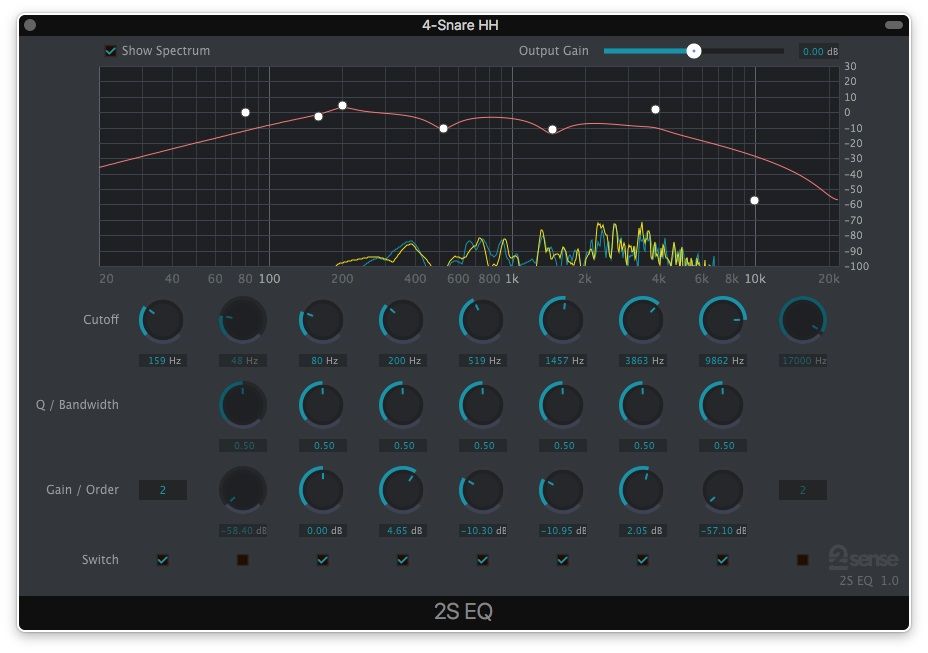Viewport: 928px width, 653px height.
Task: Select the 3863 Hz cutoff value field
Action: click(x=643, y=361)
